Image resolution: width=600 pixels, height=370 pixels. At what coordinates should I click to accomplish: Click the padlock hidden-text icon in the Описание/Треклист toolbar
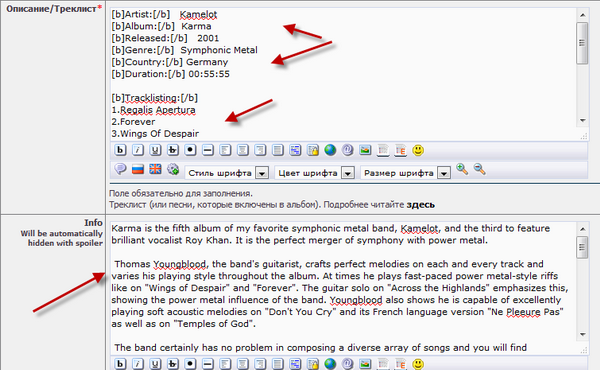click(313, 150)
